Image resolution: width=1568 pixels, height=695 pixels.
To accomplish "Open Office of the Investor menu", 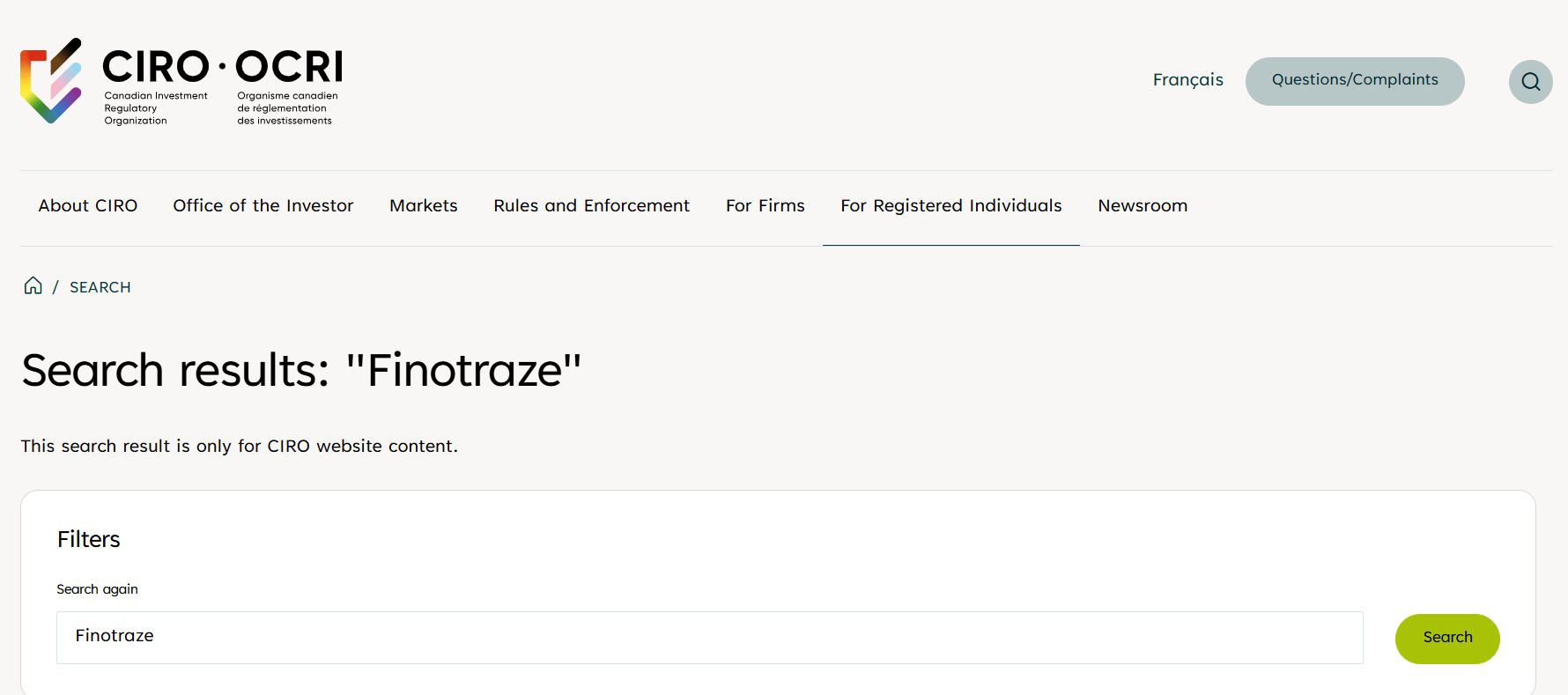I will (263, 206).
